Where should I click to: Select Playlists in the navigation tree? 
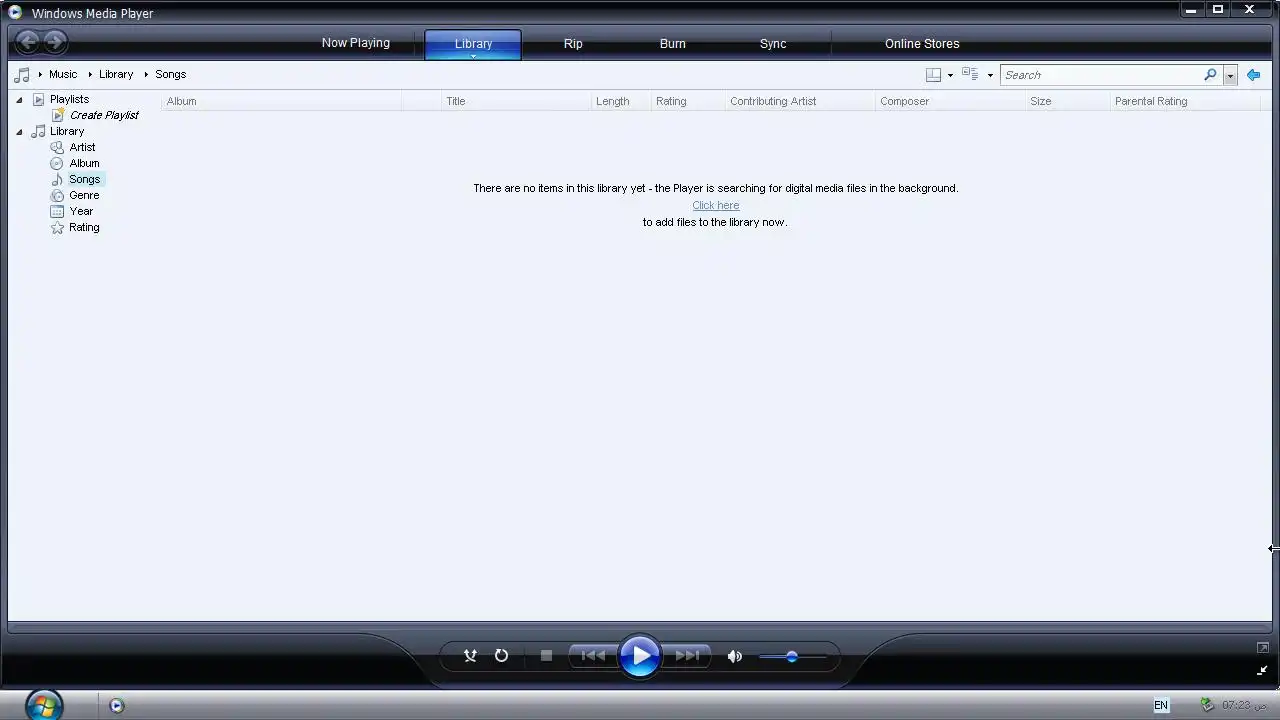69,99
